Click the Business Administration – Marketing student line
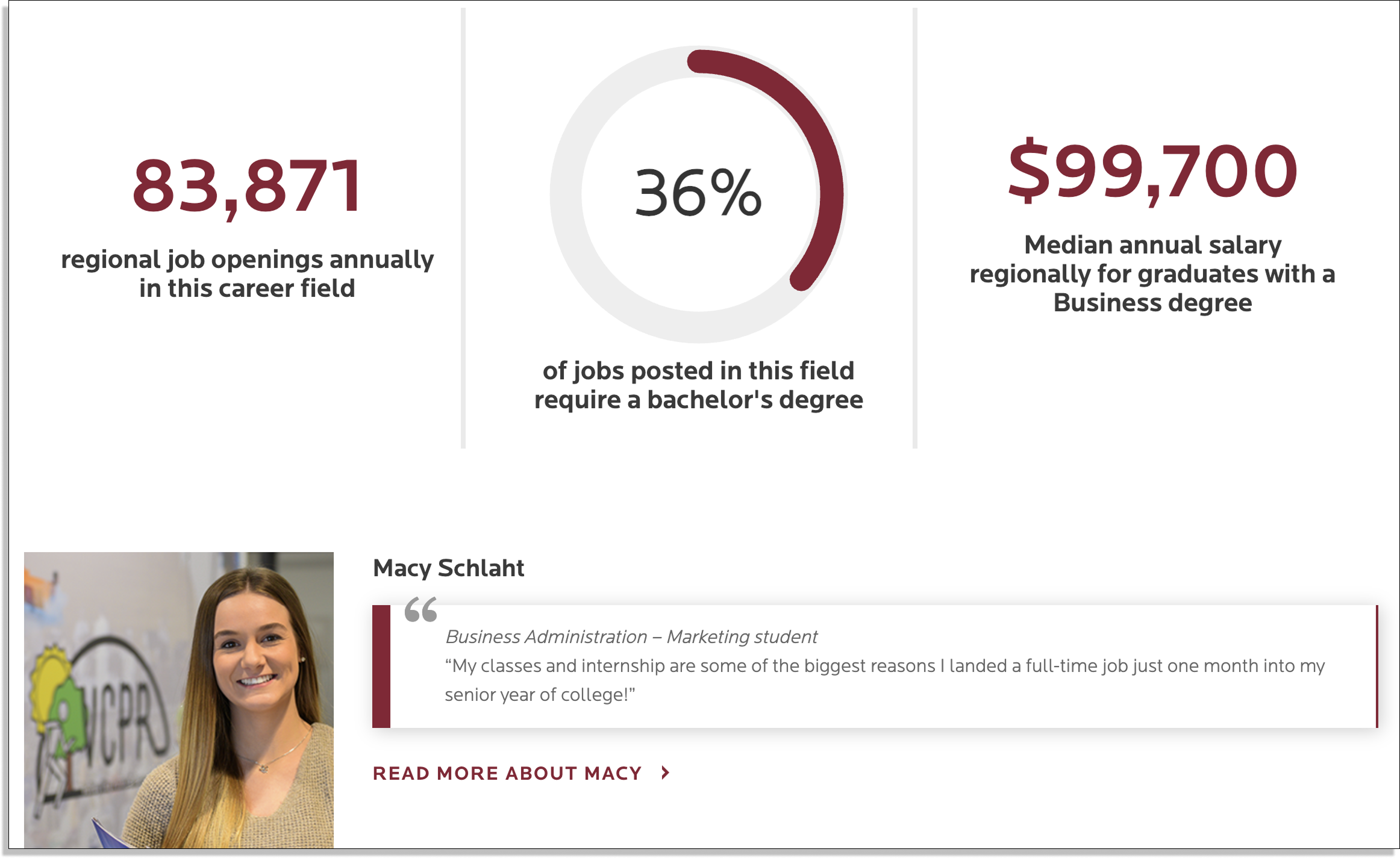This screenshot has width=1400, height=858. pos(631,636)
